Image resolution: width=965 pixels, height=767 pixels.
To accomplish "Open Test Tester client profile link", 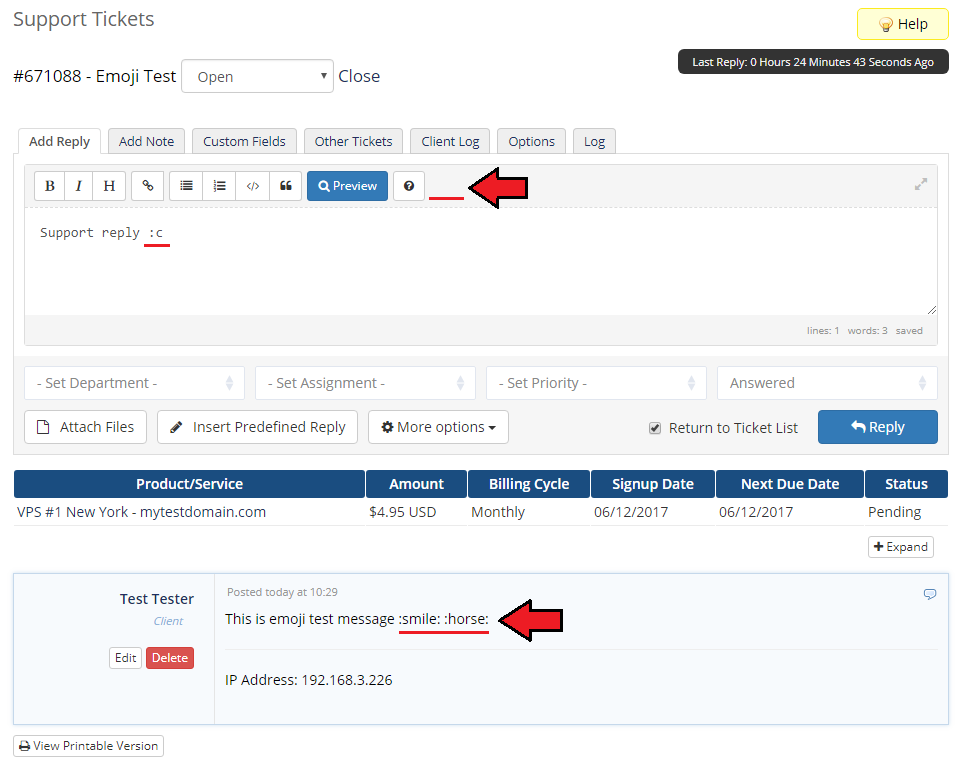I will point(156,599).
